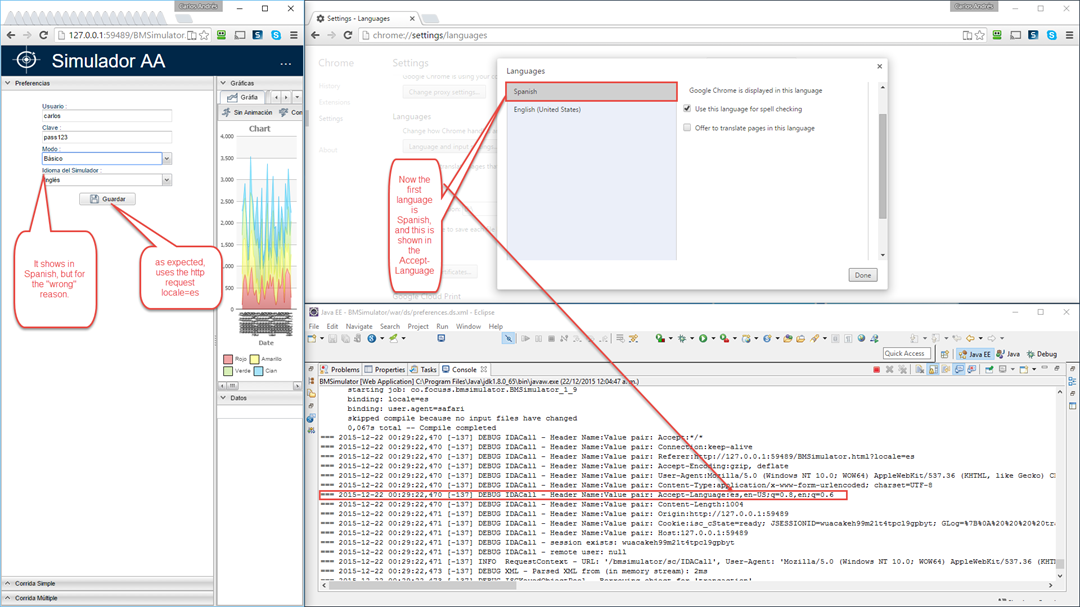This screenshot has height=607, width=1080.
Task: Select the Gráfica tab in Gráficas panel
Action: (243, 97)
